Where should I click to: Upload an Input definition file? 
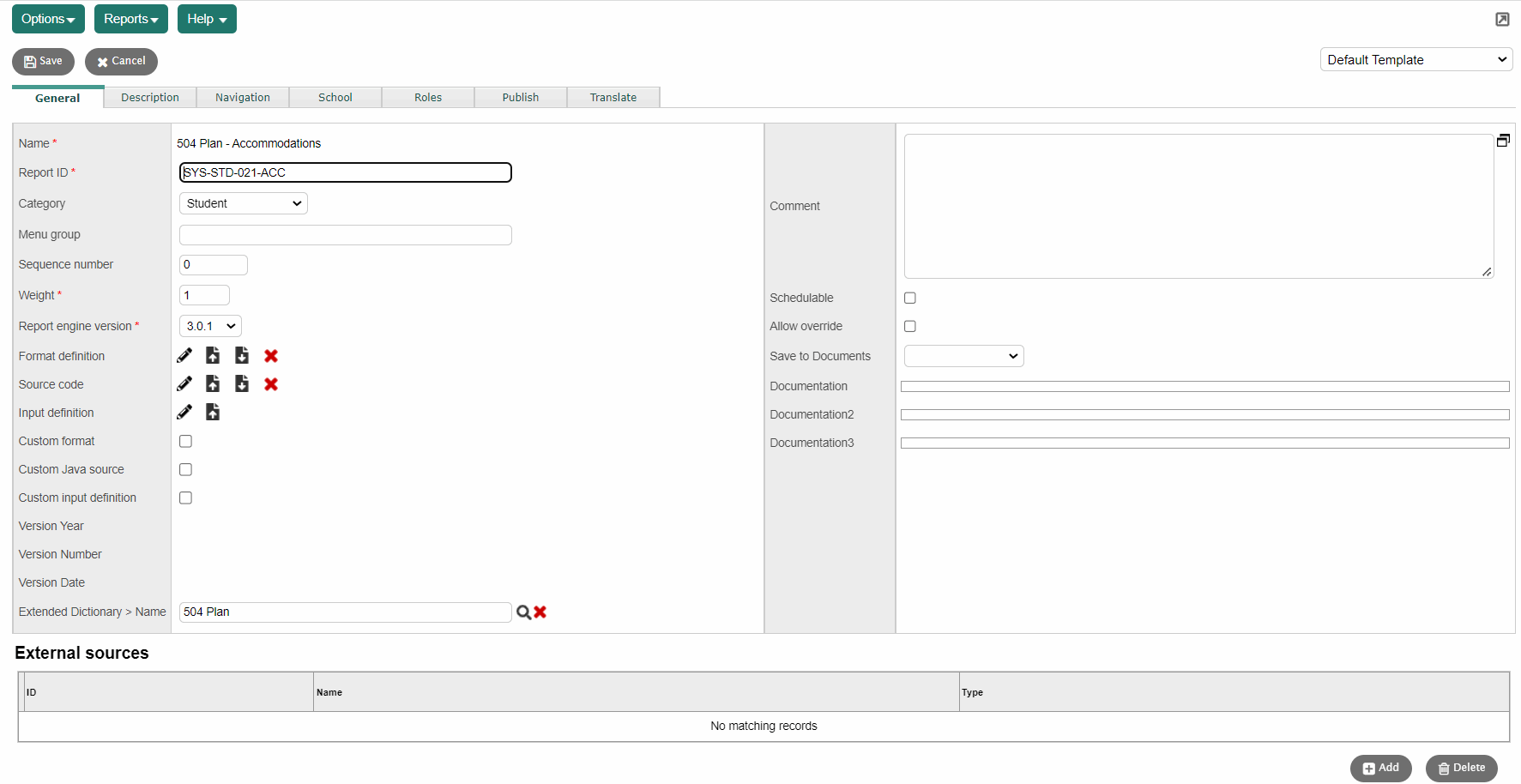(213, 413)
